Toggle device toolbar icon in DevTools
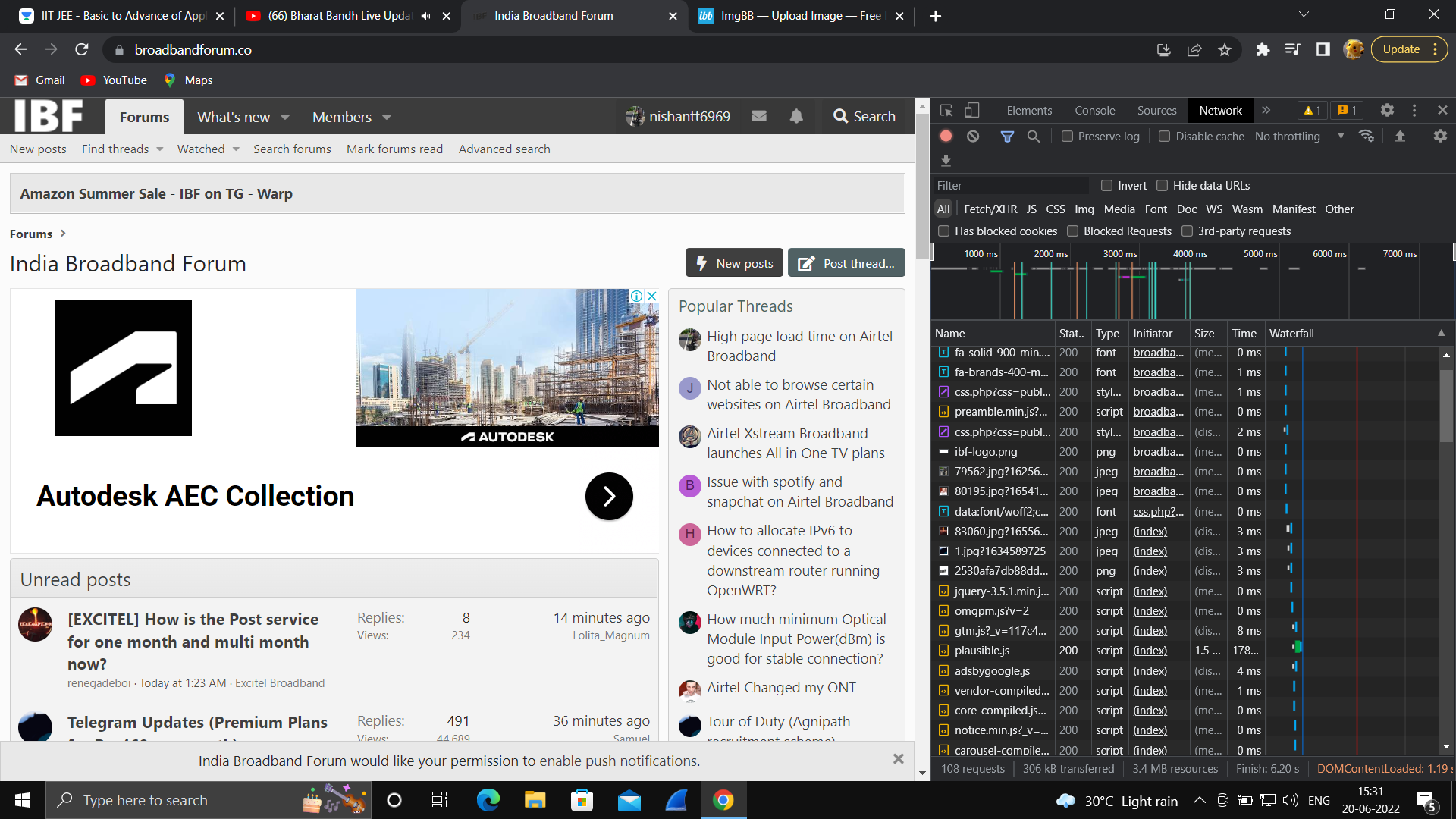 [971, 111]
